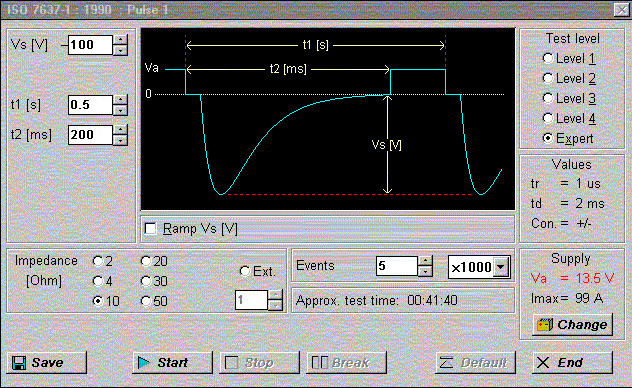Click the battery icon on Change button
This screenshot has height=388, width=632.
(x=545, y=324)
